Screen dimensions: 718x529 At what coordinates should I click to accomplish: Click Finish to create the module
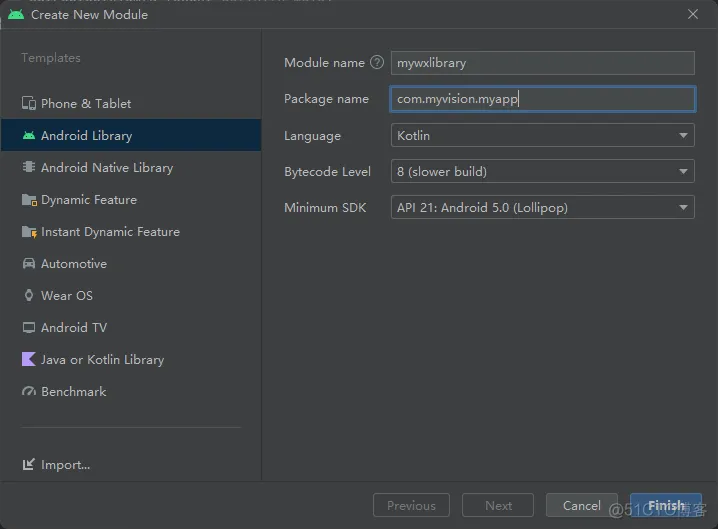pyautogui.click(x=666, y=505)
